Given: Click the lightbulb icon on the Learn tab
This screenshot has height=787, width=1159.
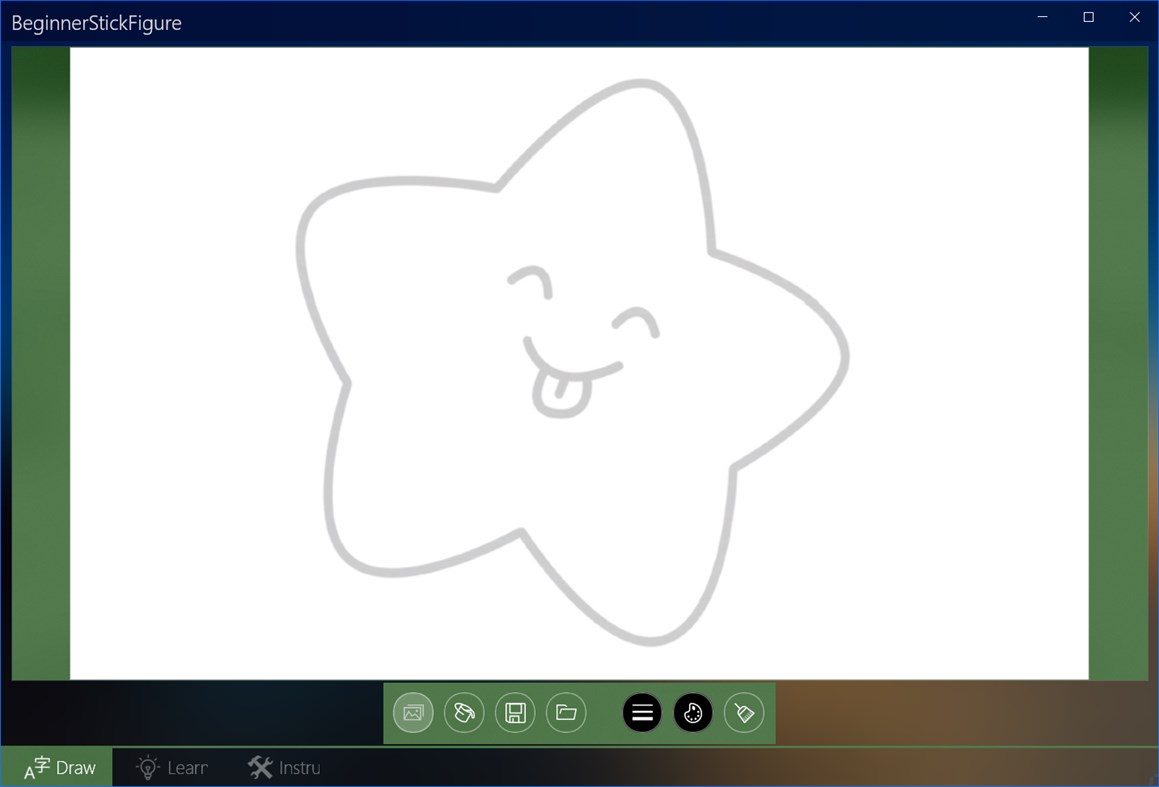Looking at the screenshot, I should point(148,767).
